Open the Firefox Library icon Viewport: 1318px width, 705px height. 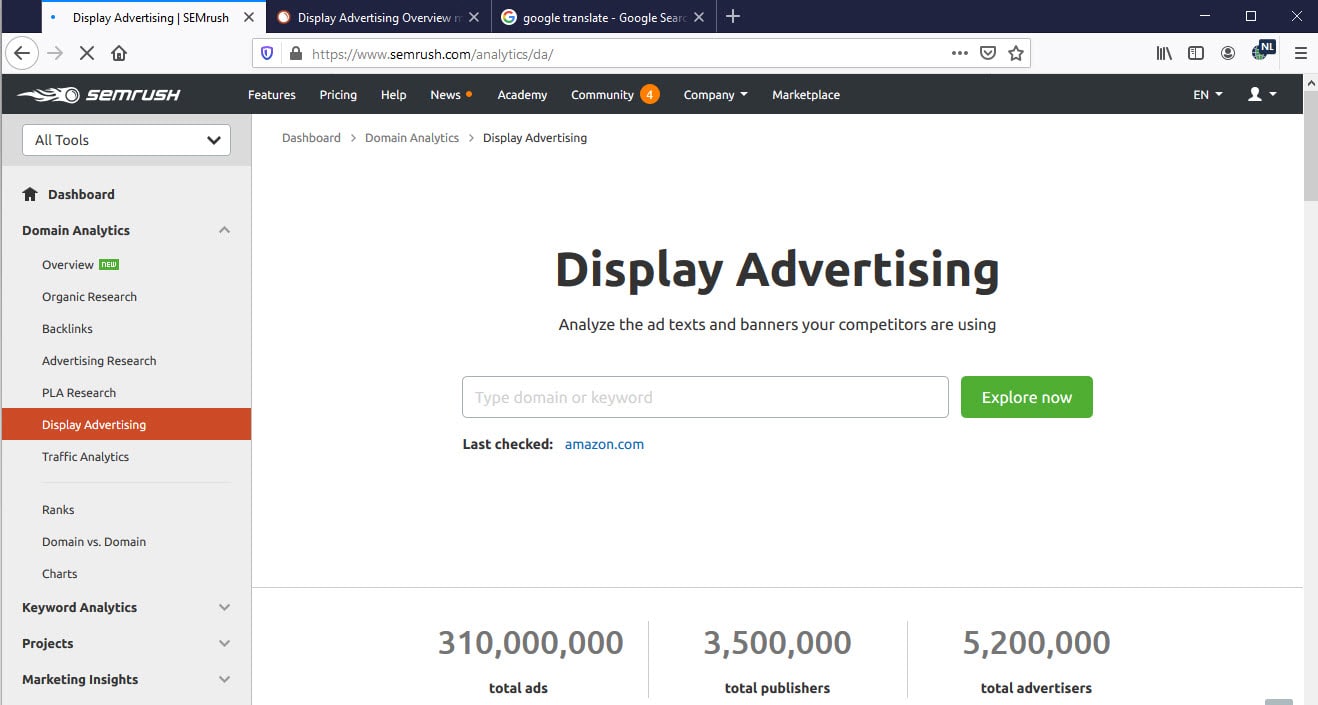point(1163,53)
